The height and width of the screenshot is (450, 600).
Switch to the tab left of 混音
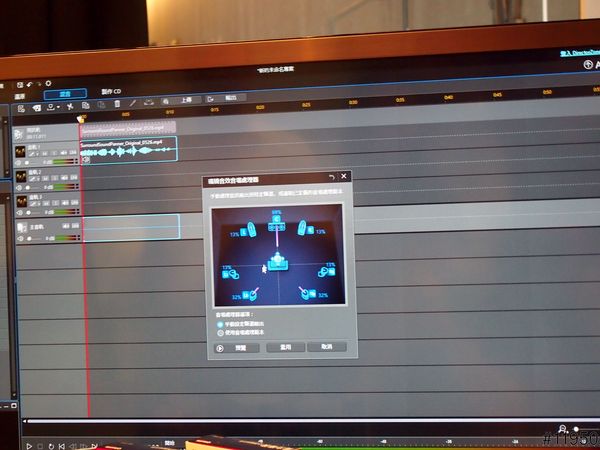pyautogui.click(x=20, y=96)
